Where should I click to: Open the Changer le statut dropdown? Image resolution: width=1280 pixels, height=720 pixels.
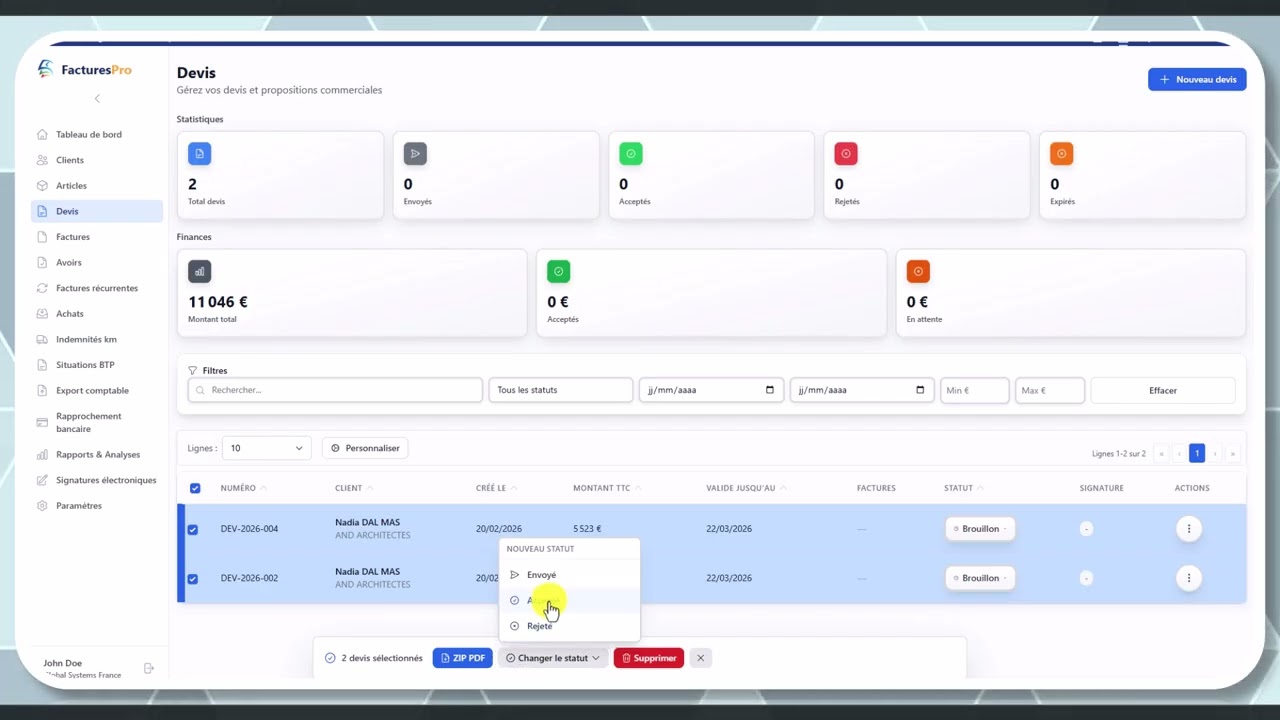pyautogui.click(x=553, y=658)
